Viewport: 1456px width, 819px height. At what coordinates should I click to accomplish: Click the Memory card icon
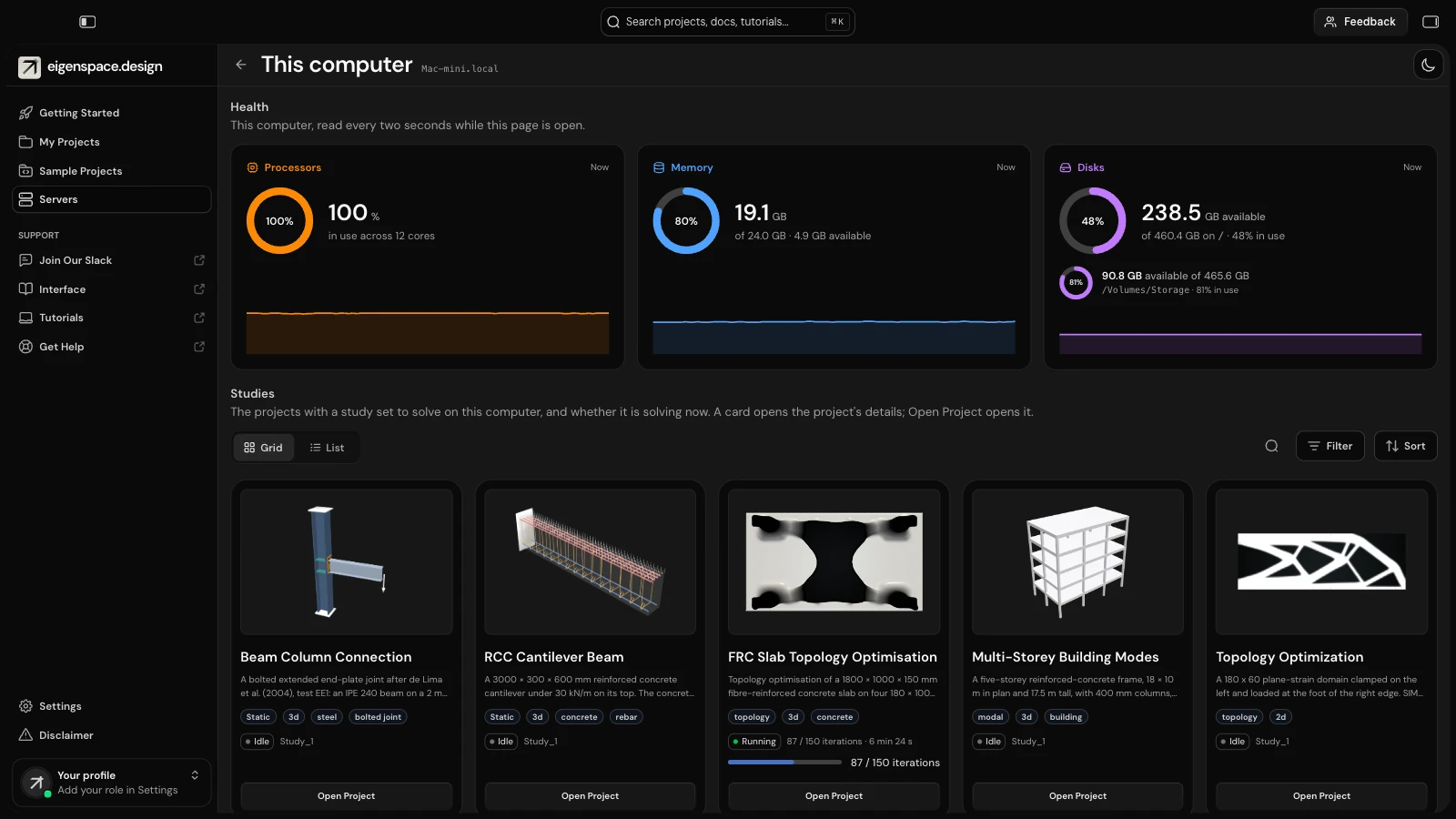coord(659,167)
